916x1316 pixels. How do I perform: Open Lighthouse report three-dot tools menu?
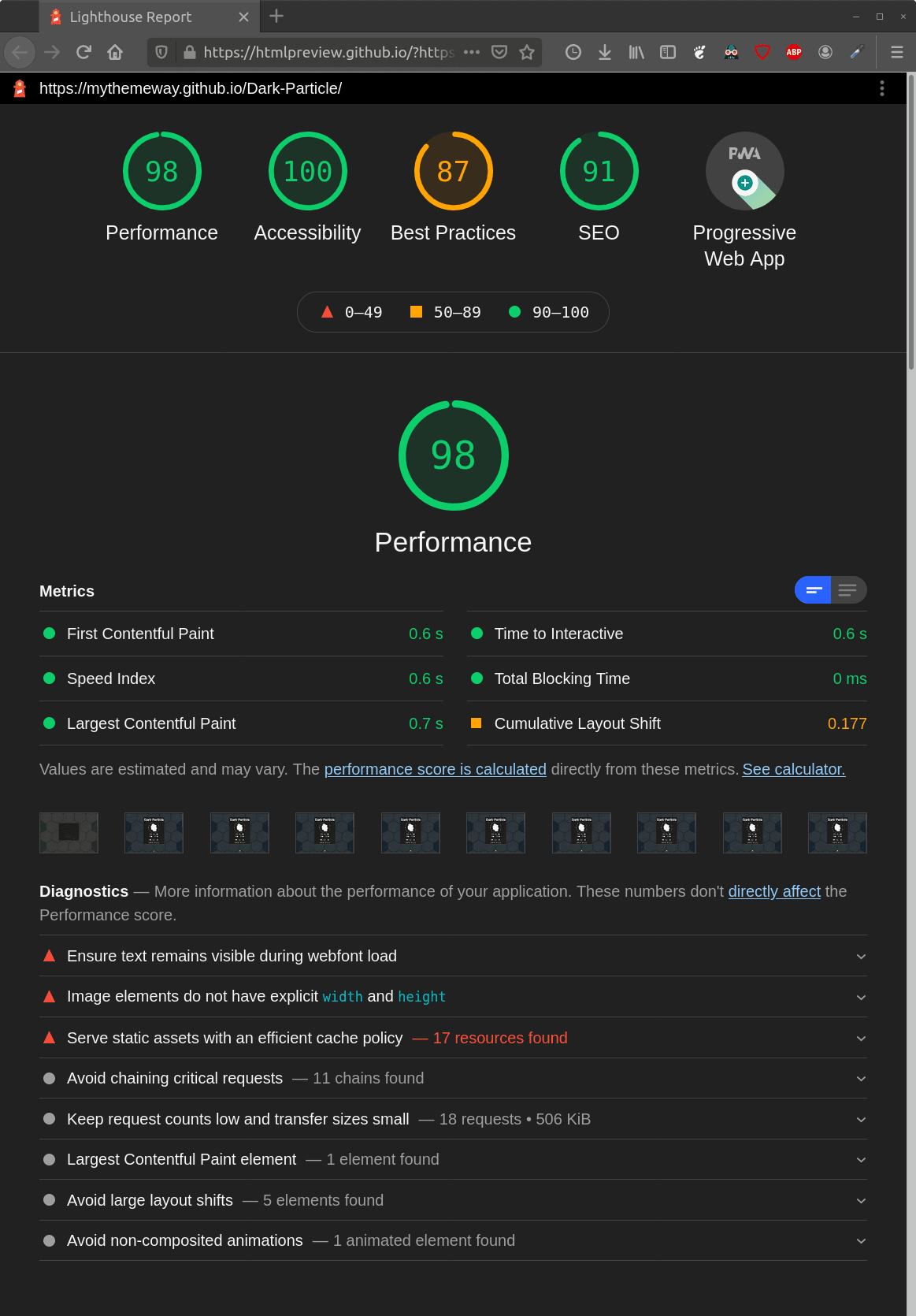881,88
